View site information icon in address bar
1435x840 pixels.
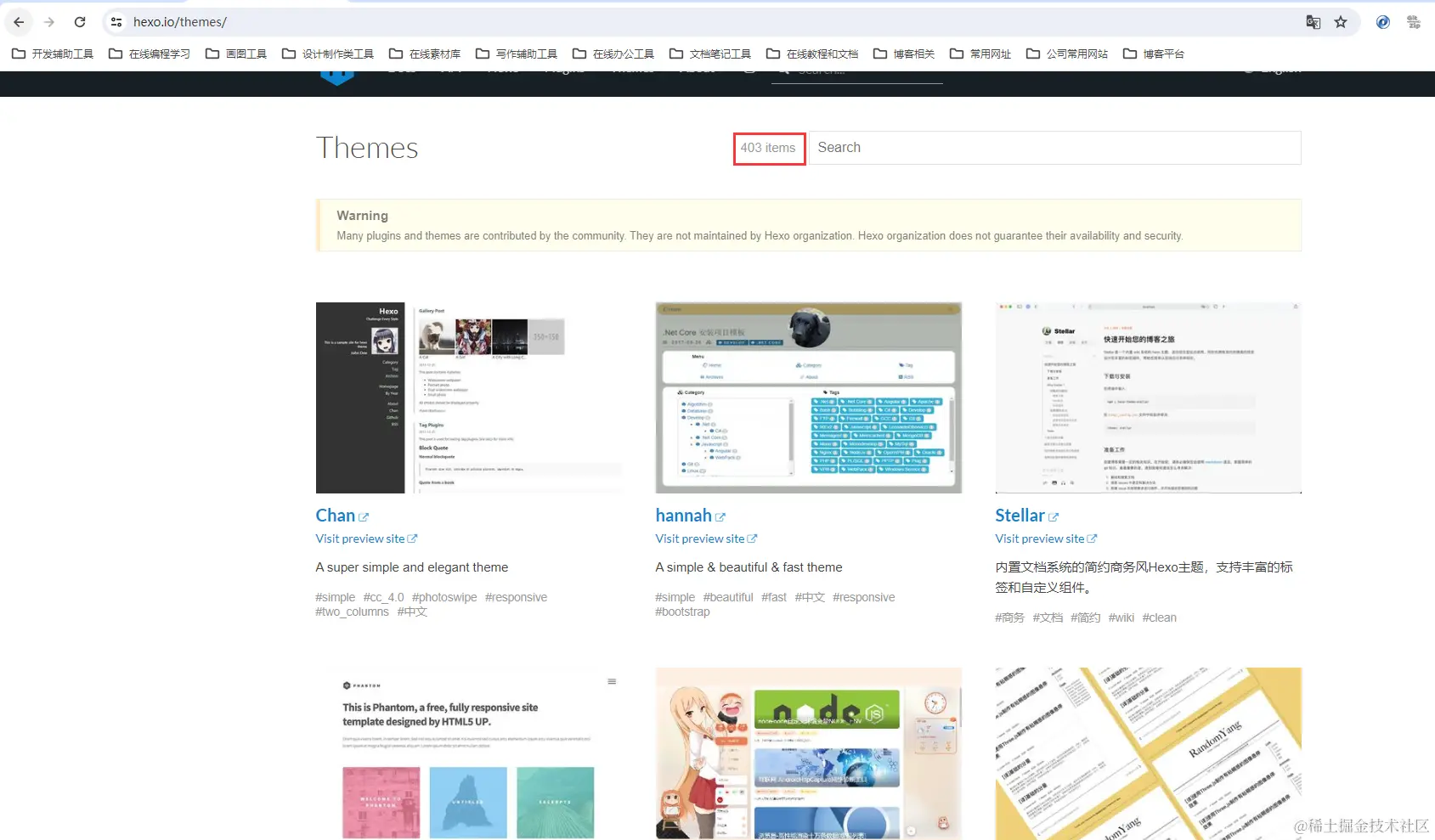point(117,22)
